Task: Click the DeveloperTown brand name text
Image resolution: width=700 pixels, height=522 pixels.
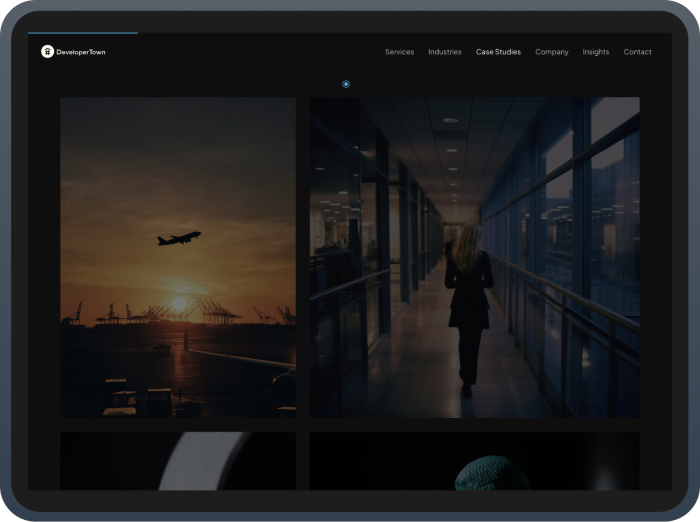Action: (x=81, y=52)
